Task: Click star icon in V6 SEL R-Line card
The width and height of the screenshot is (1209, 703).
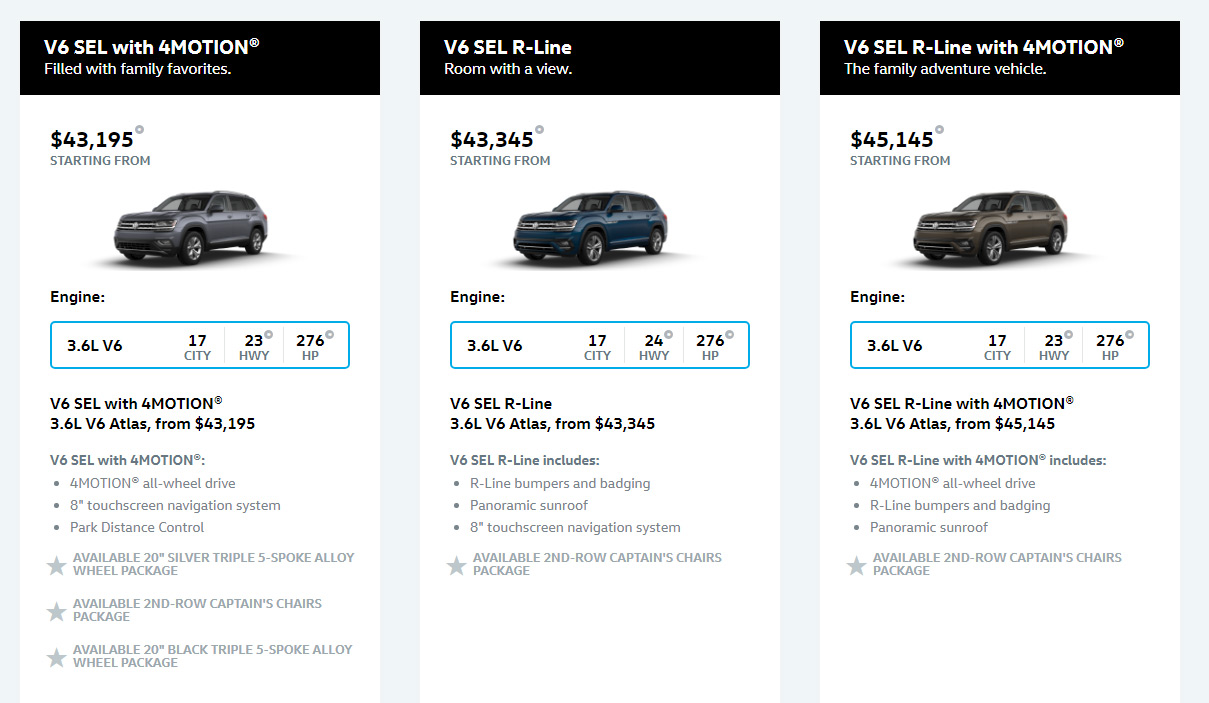Action: [457, 566]
